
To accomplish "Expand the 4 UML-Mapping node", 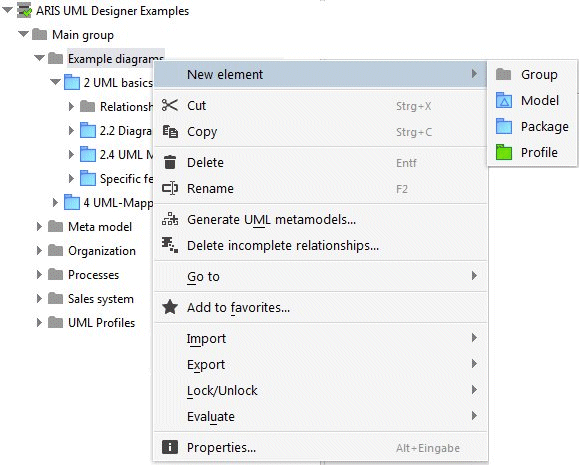I will click(x=55, y=202).
